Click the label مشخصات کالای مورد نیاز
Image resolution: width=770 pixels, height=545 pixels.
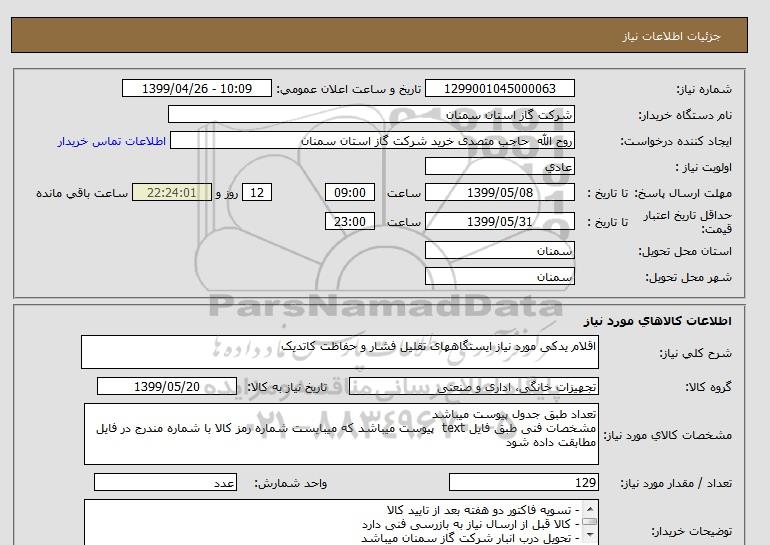(667, 435)
